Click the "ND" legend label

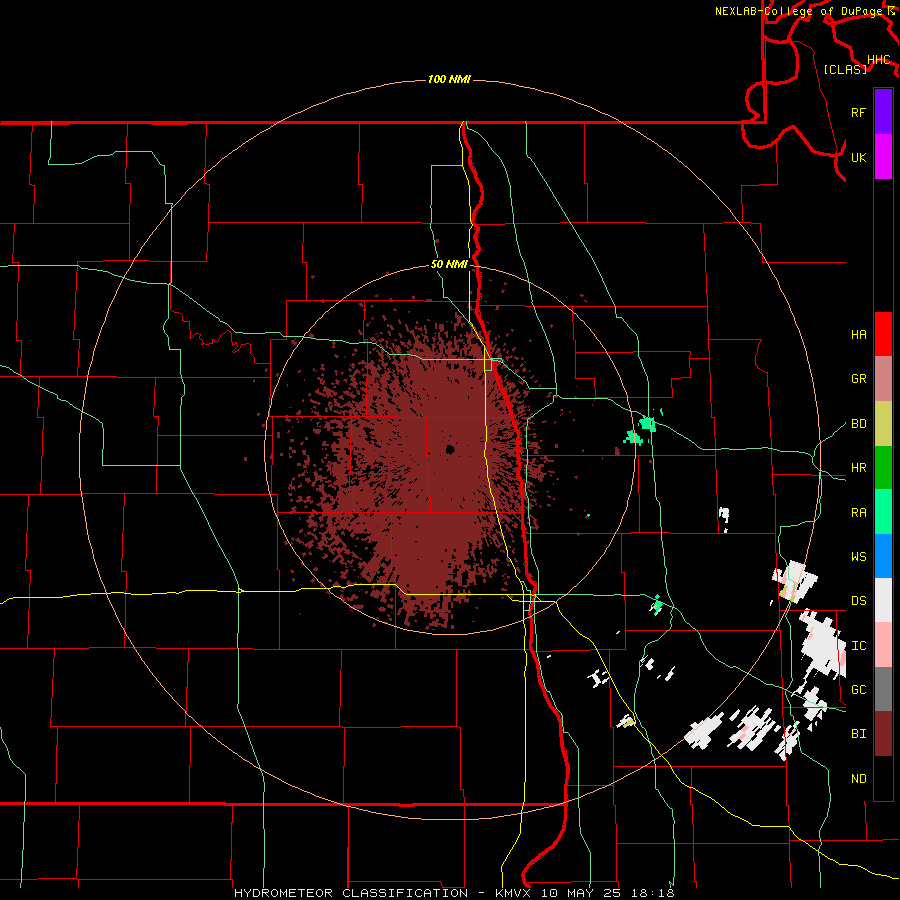(x=858, y=779)
